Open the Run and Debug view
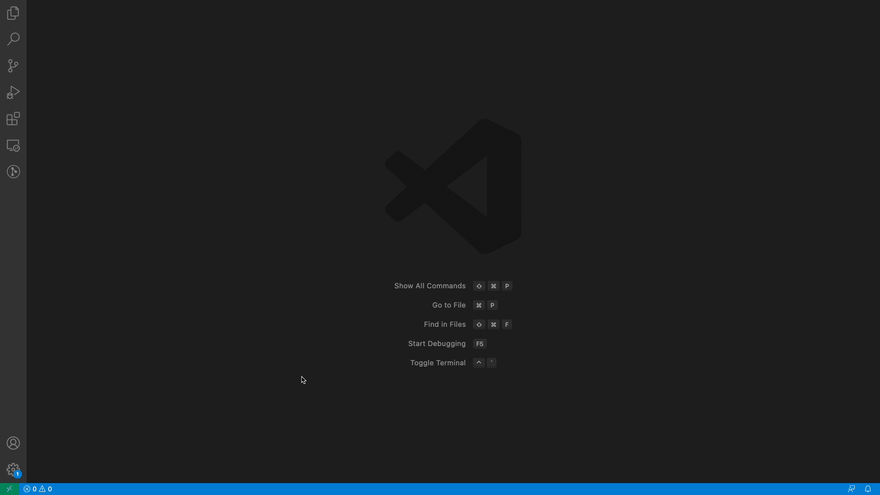The width and height of the screenshot is (880, 495). point(13,92)
